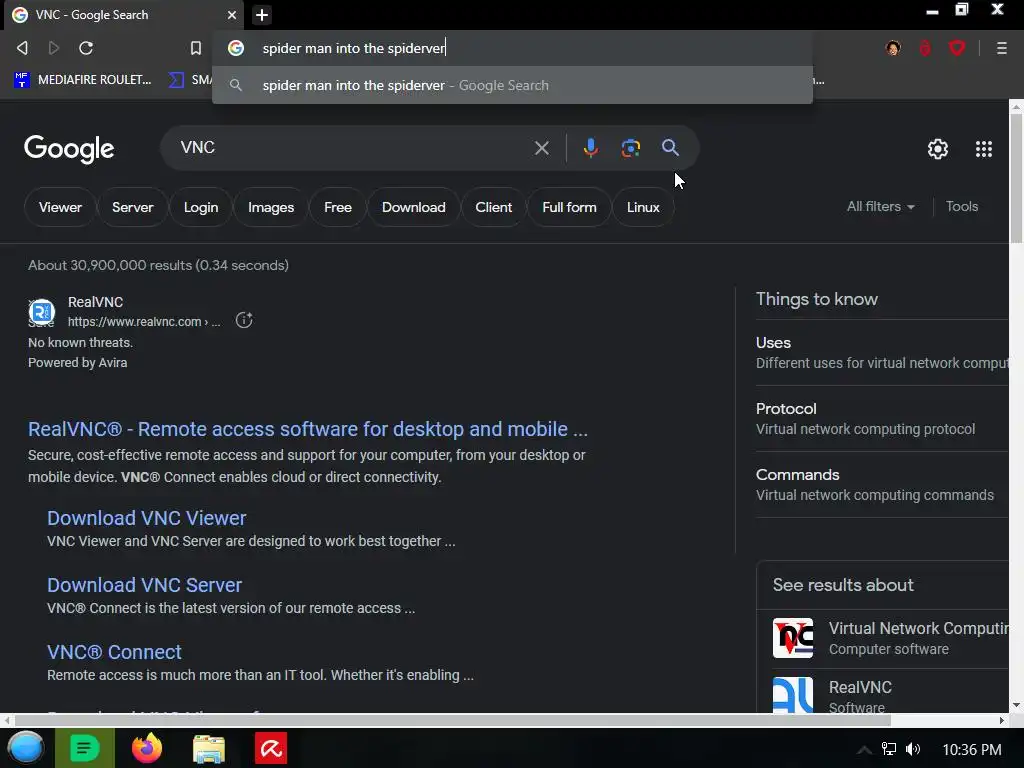
Task: Switch to Images results
Action: coord(270,207)
